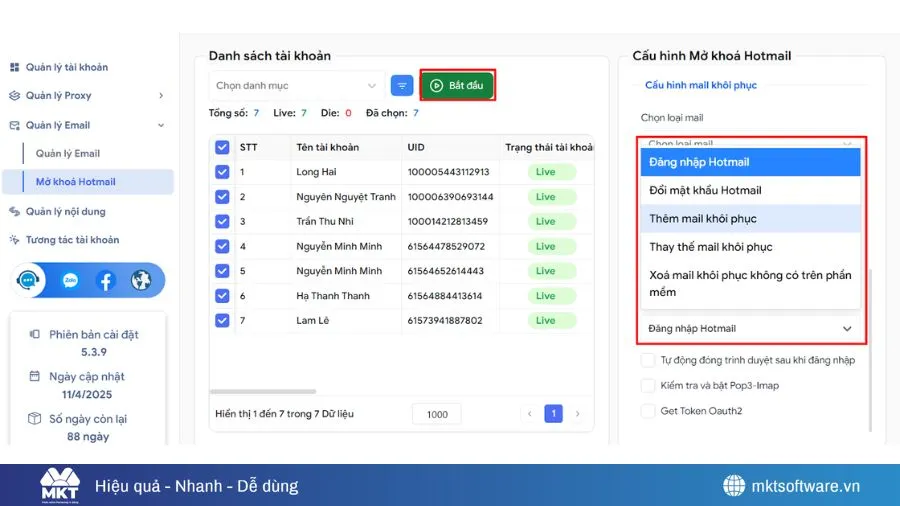Enable Get Token Oauth2 checkbox

pyautogui.click(x=648, y=411)
